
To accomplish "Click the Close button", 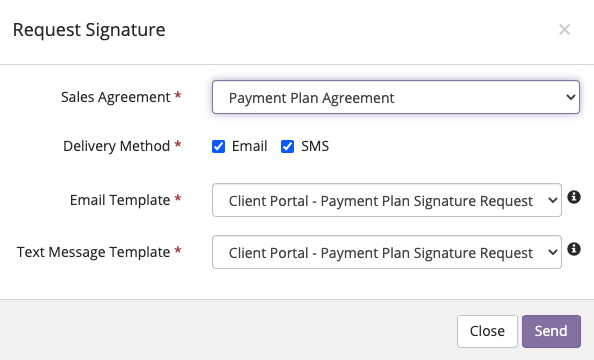I will pyautogui.click(x=487, y=331).
